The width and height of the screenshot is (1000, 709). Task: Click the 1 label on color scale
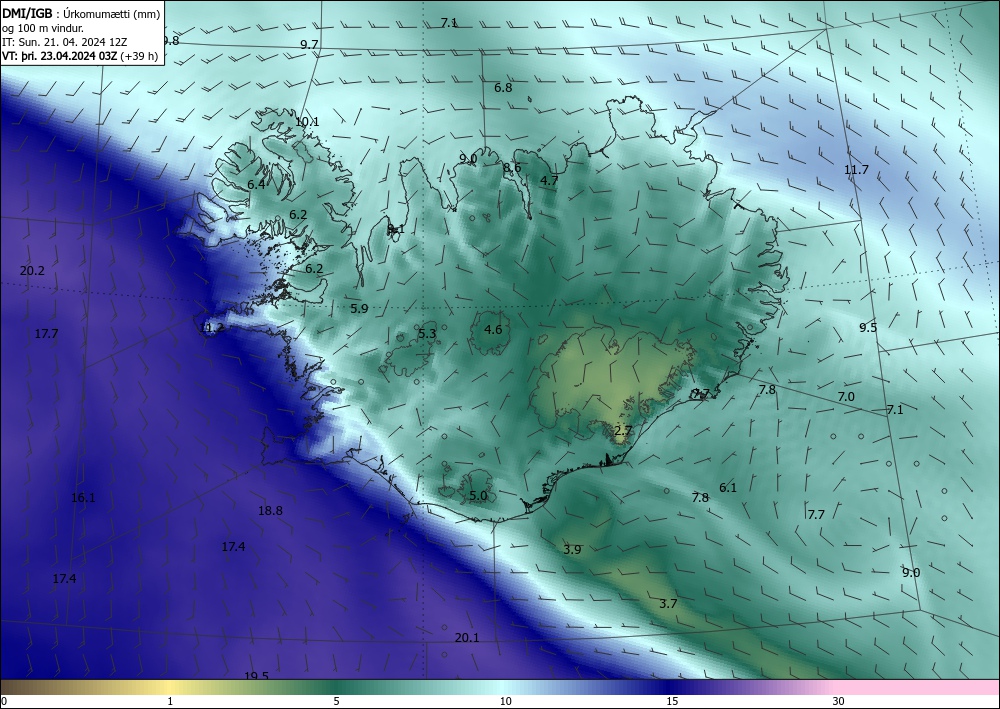coord(170,702)
